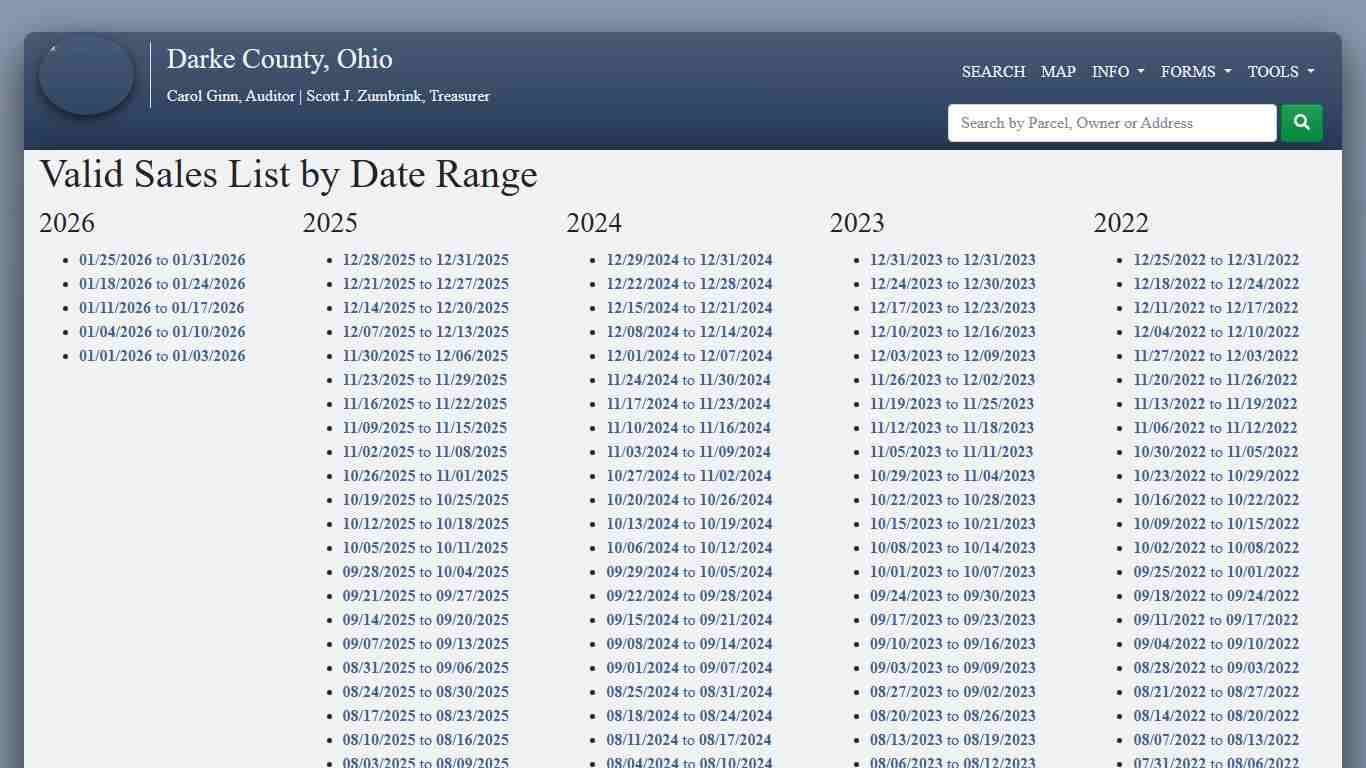This screenshot has width=1366, height=768.
Task: Open the 12/31/2023 to 12/31/2023 sales list
Action: point(953,259)
